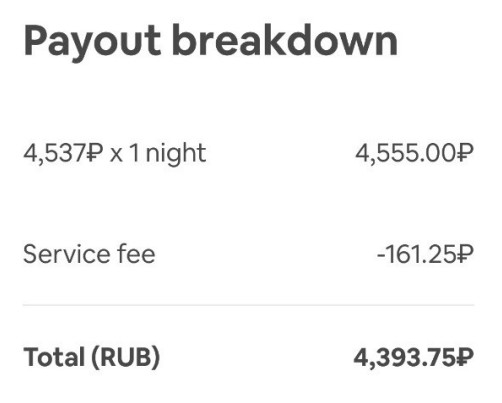Click the minus sign before 161.25₽
502x403 pixels.
tap(381, 256)
